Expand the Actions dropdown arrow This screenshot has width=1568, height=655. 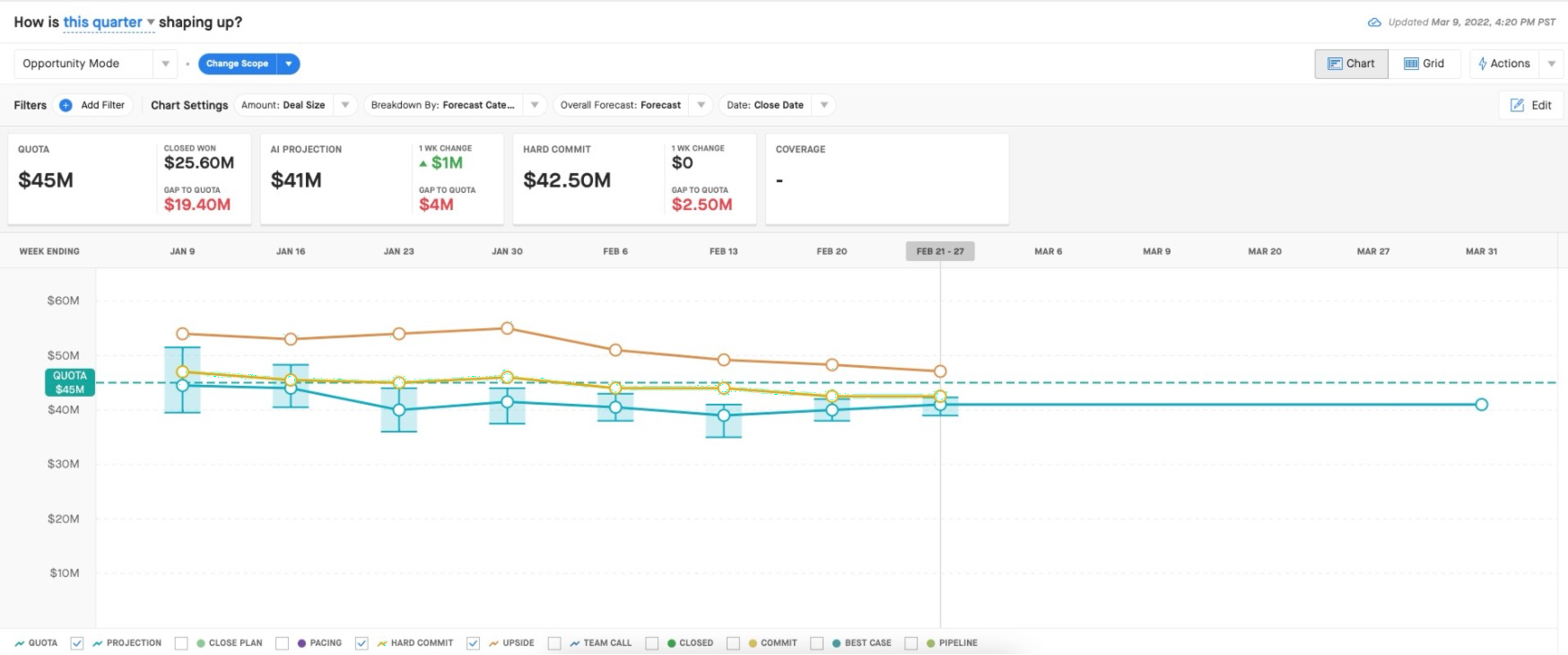coord(1552,64)
